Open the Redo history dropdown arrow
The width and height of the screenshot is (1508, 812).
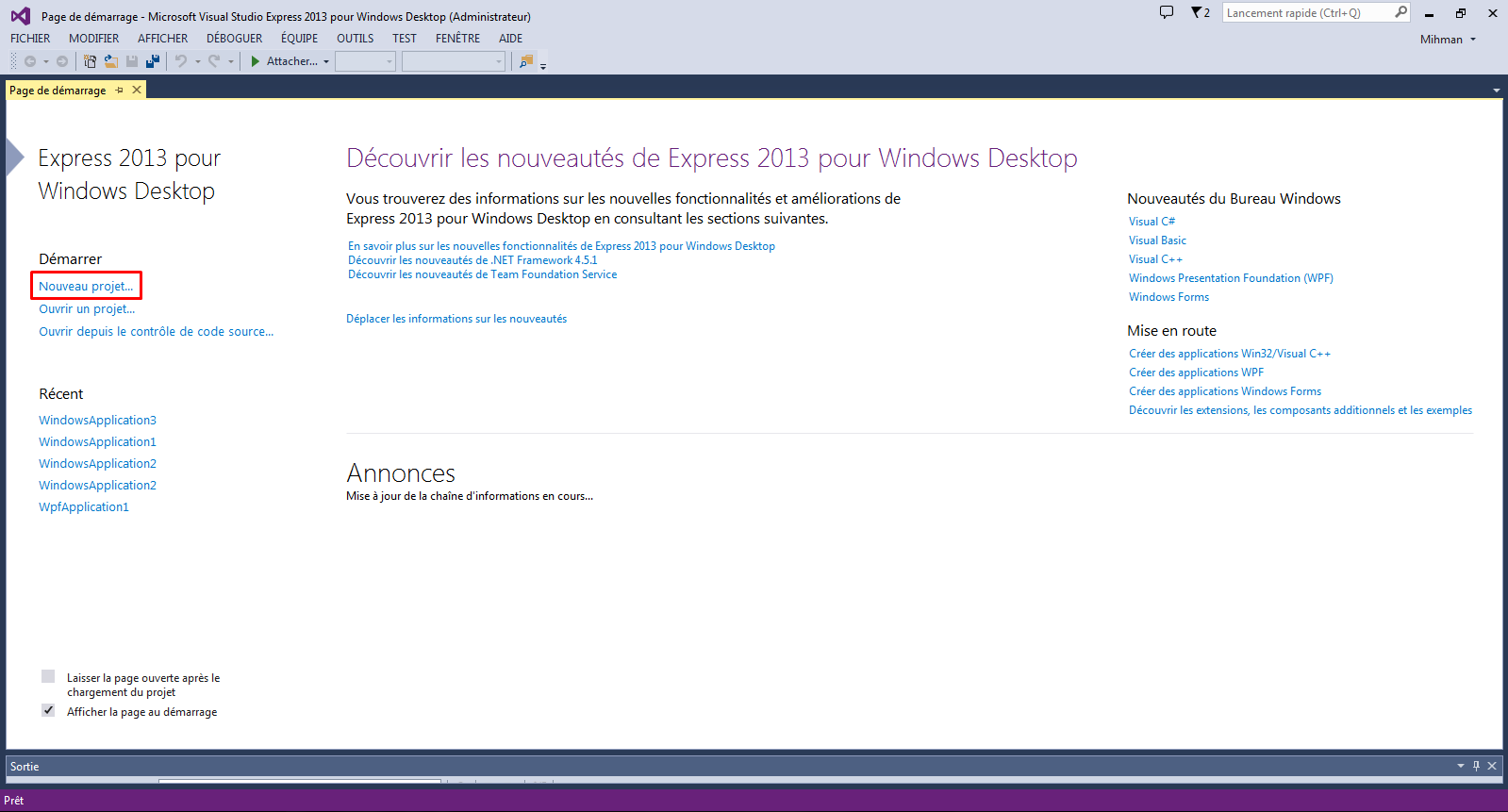pyautogui.click(x=231, y=62)
